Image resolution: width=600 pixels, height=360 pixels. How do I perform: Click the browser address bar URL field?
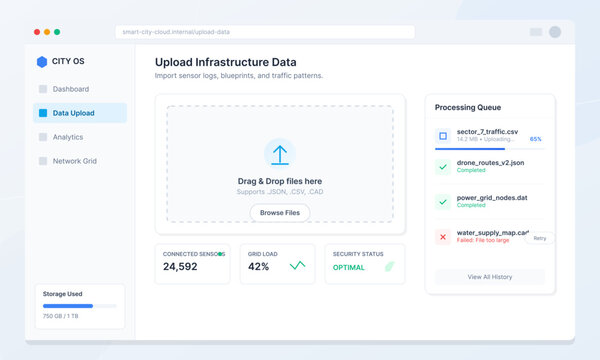(x=265, y=32)
